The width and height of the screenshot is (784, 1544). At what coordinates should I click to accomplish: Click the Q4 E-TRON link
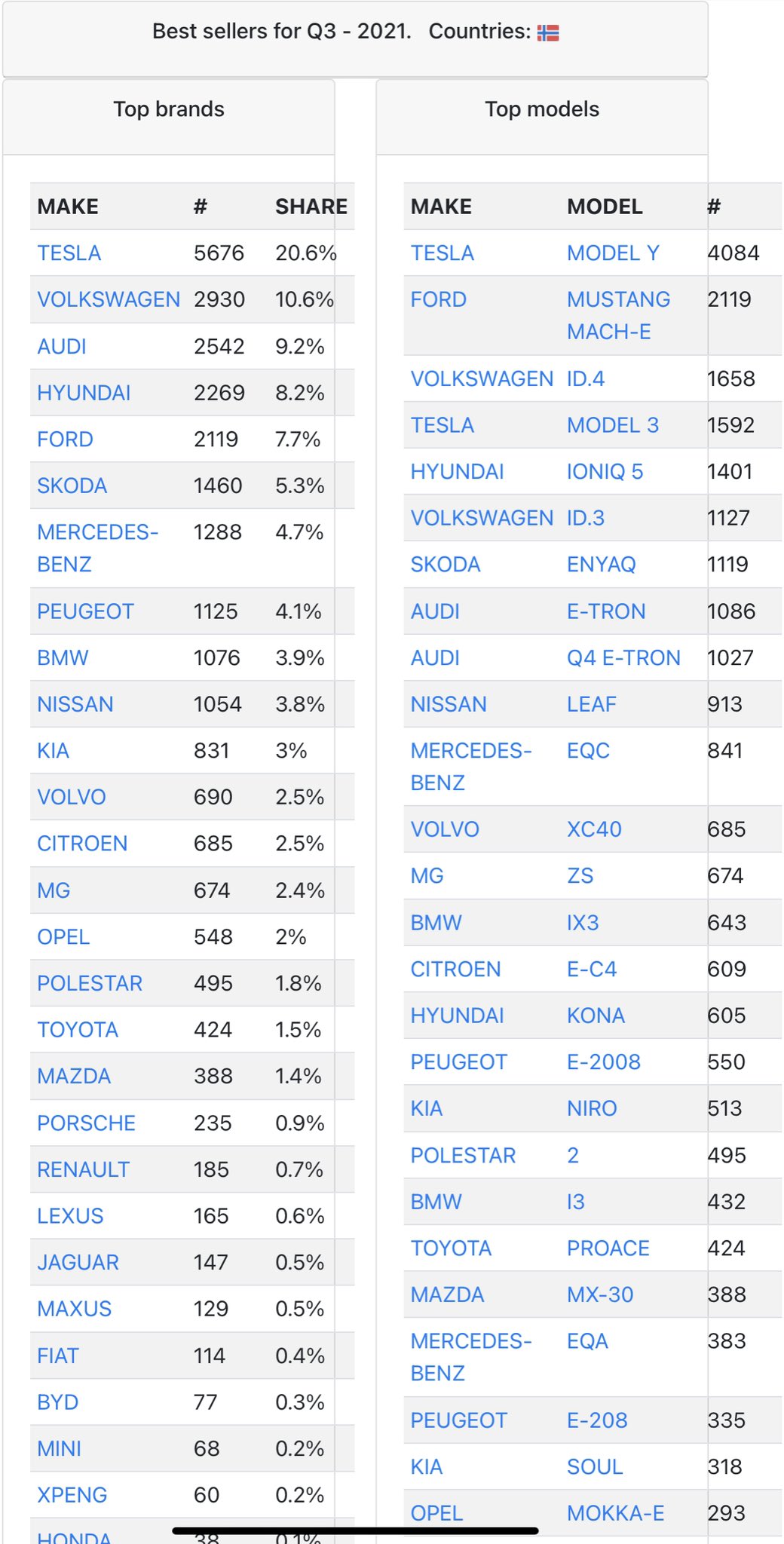tap(623, 658)
